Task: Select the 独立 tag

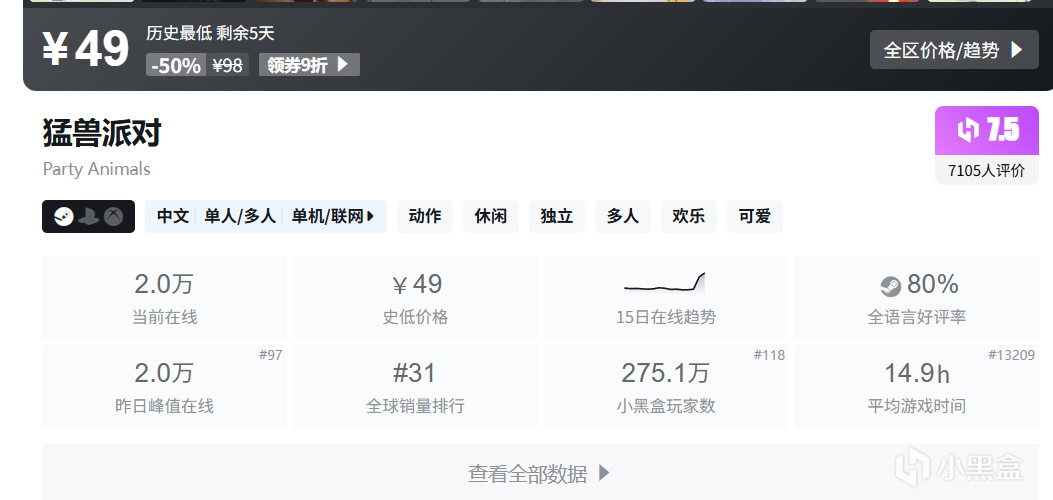Action: (557, 216)
